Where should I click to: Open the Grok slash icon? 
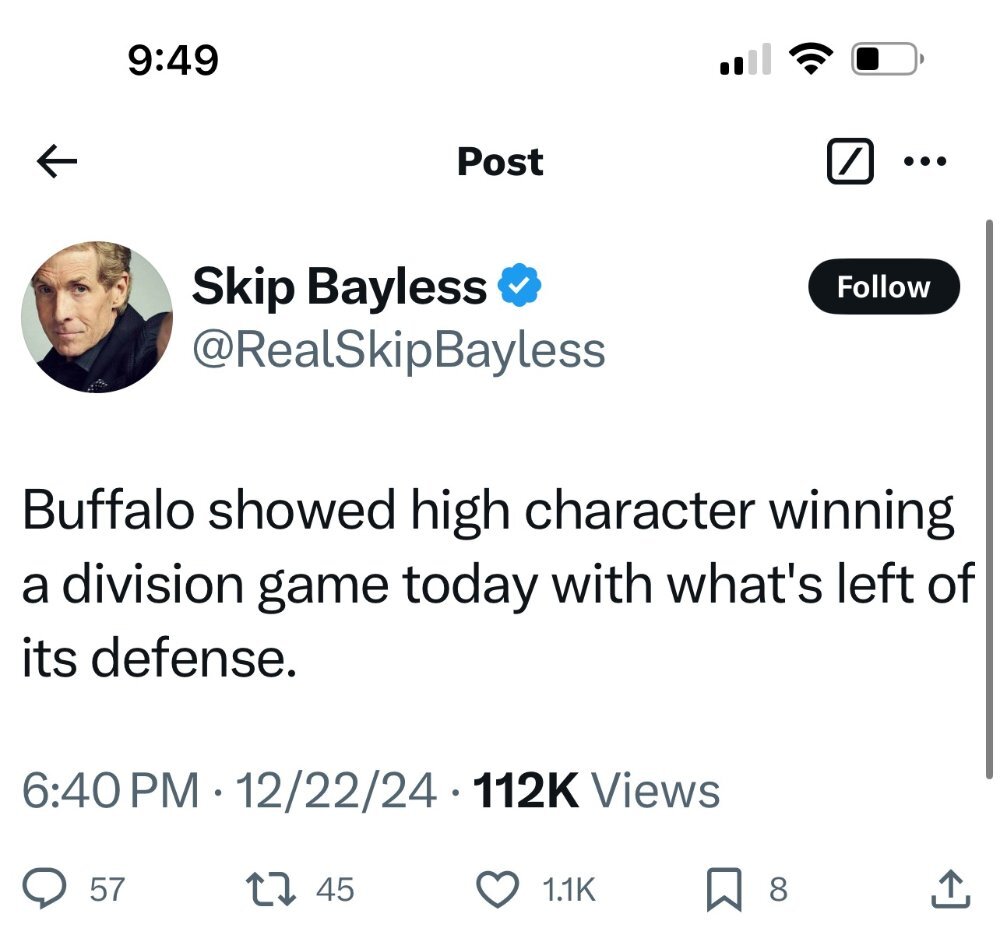pos(850,161)
